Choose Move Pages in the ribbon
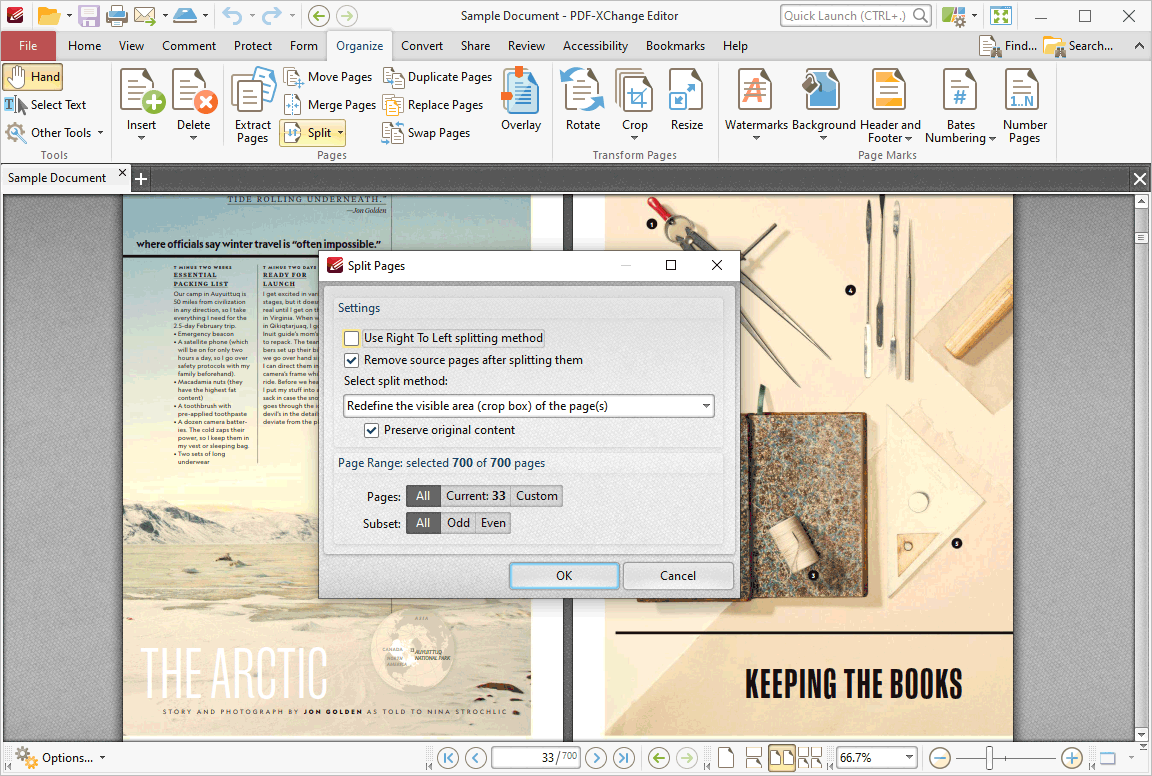The height and width of the screenshot is (776, 1152). [328, 76]
